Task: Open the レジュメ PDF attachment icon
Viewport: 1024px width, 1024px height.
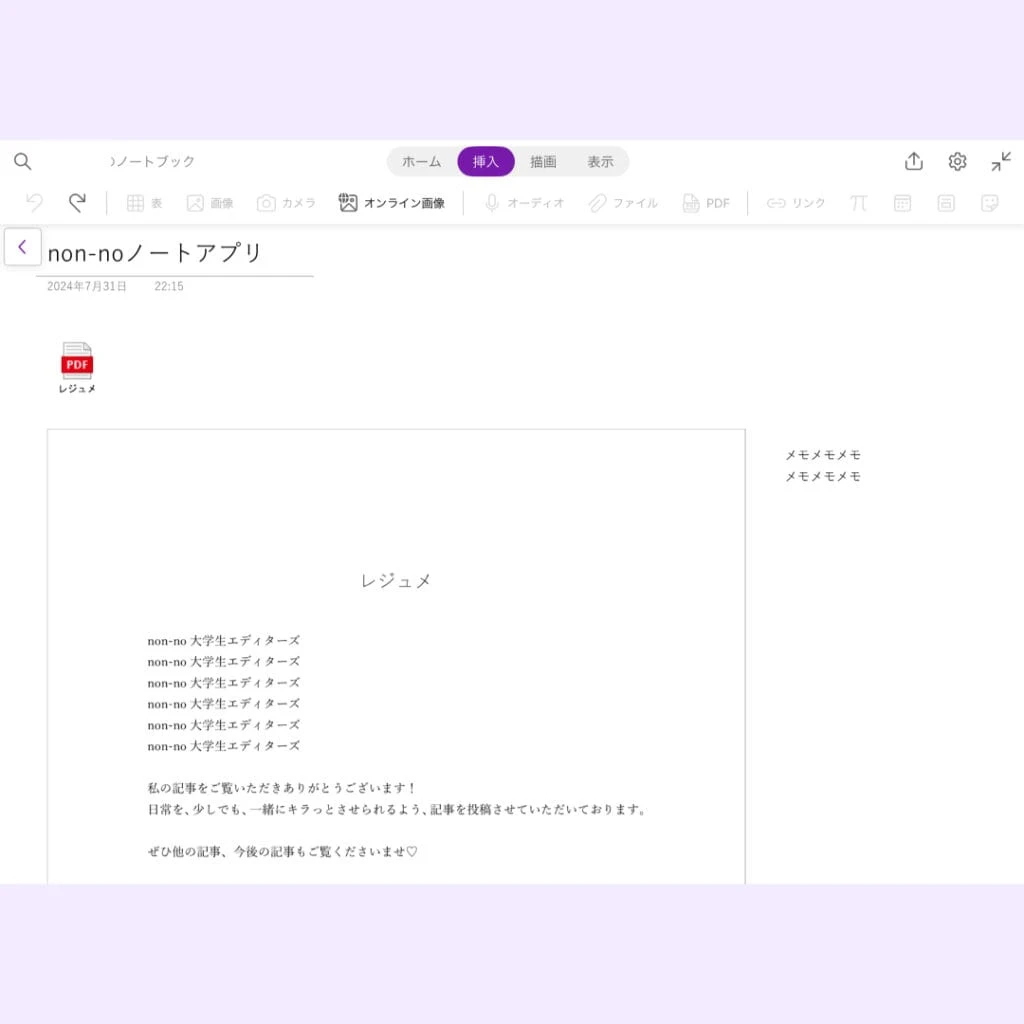Action: click(x=77, y=368)
